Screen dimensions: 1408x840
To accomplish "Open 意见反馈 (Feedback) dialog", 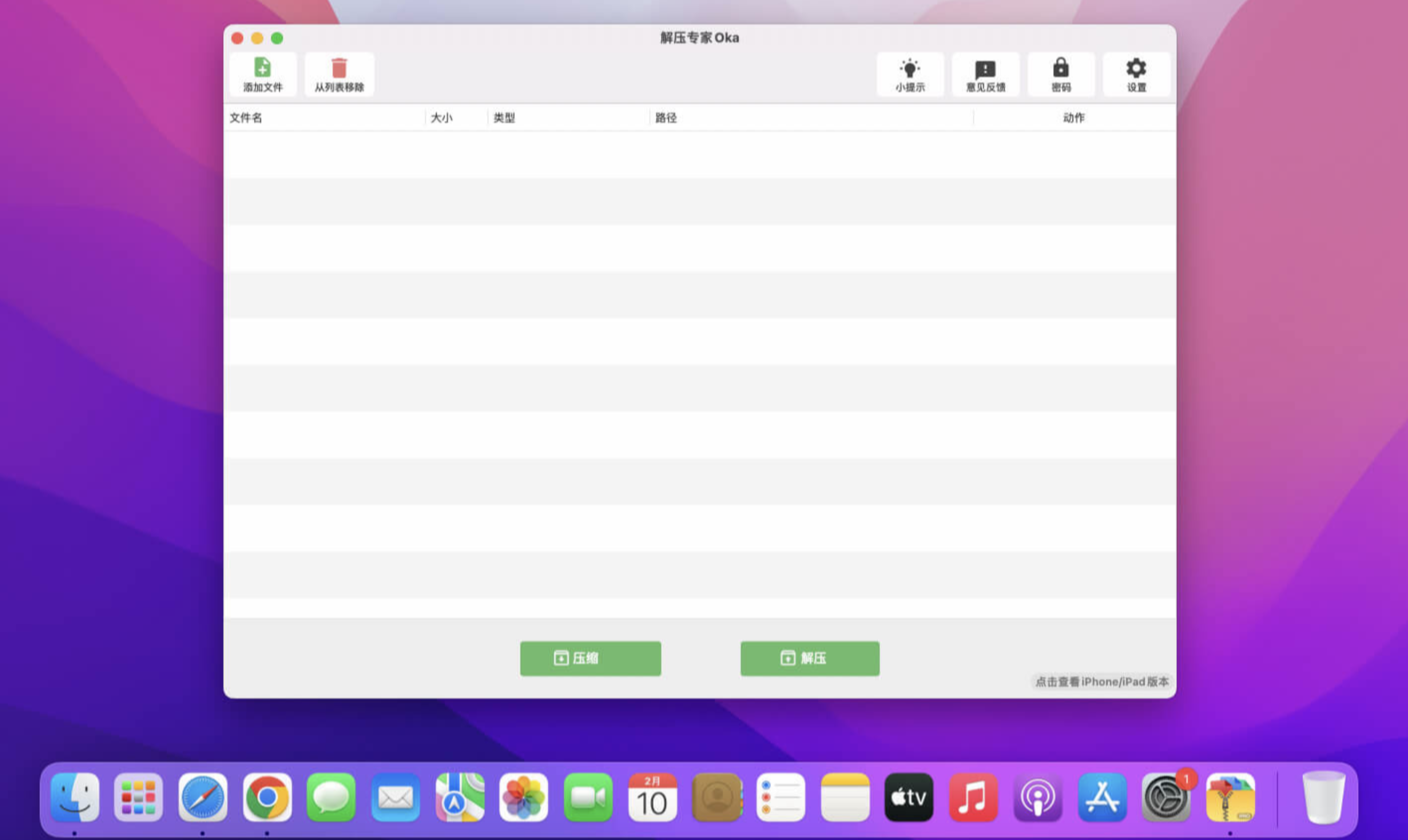I will [986, 73].
